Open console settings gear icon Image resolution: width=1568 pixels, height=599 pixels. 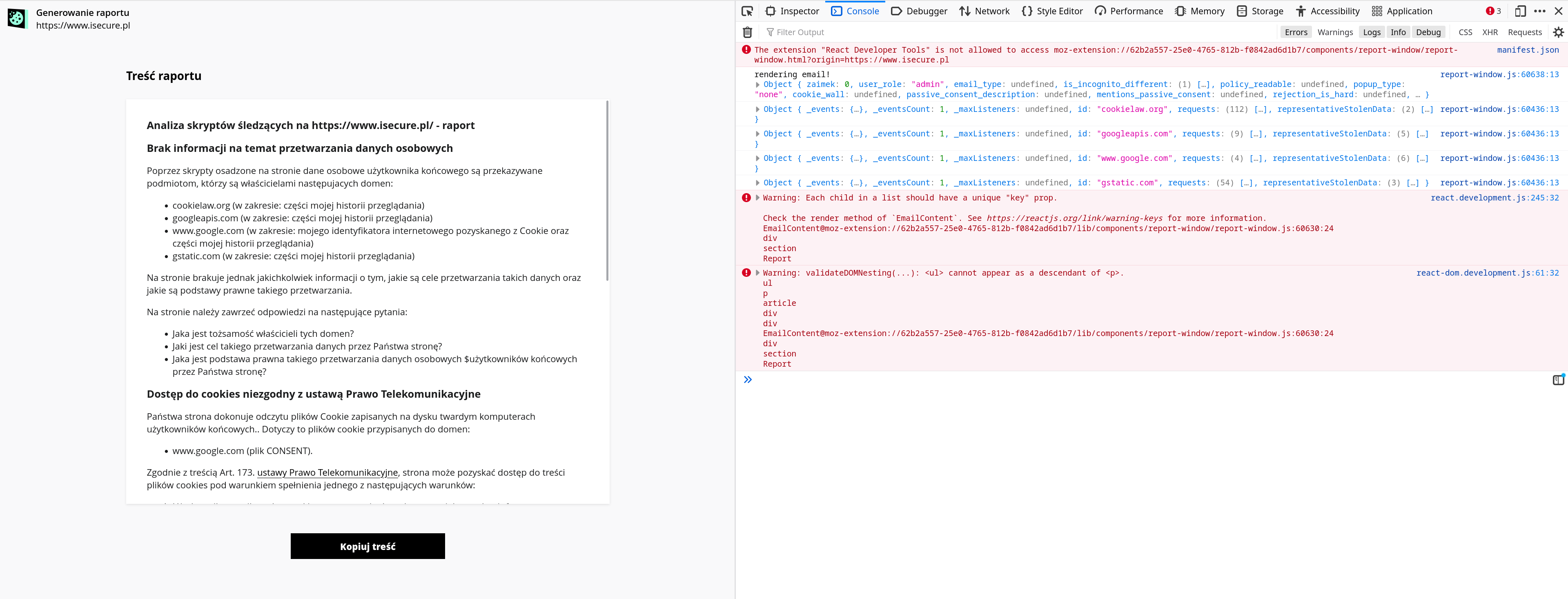click(1558, 32)
